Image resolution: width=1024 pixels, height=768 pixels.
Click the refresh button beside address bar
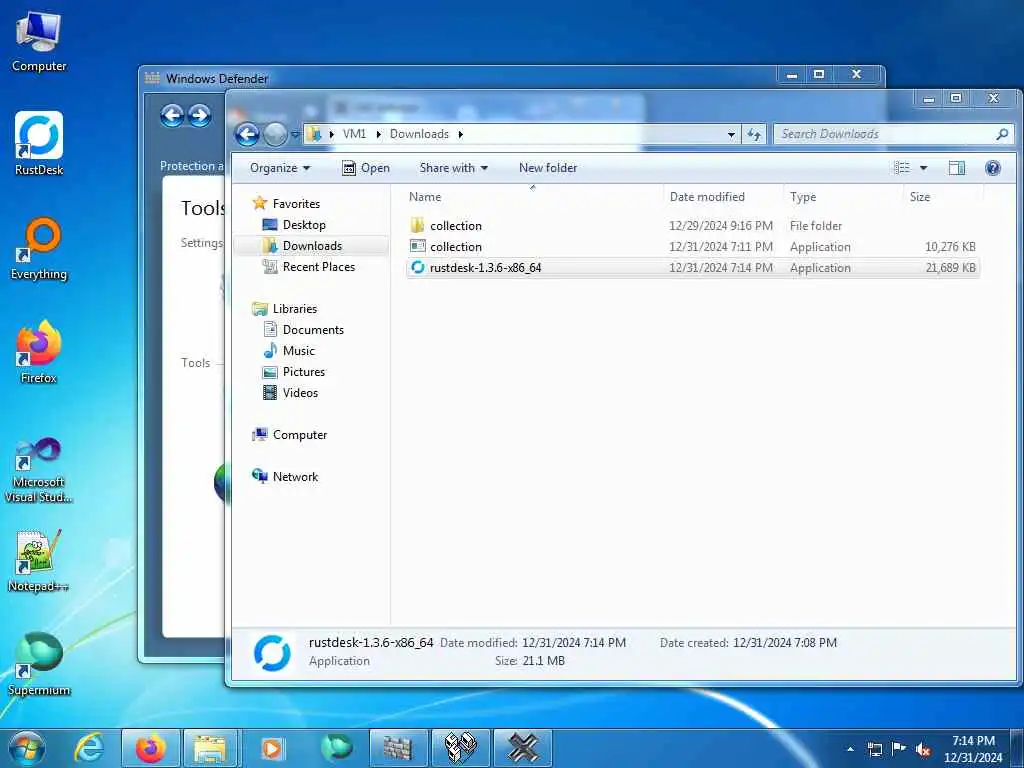pyautogui.click(x=754, y=134)
